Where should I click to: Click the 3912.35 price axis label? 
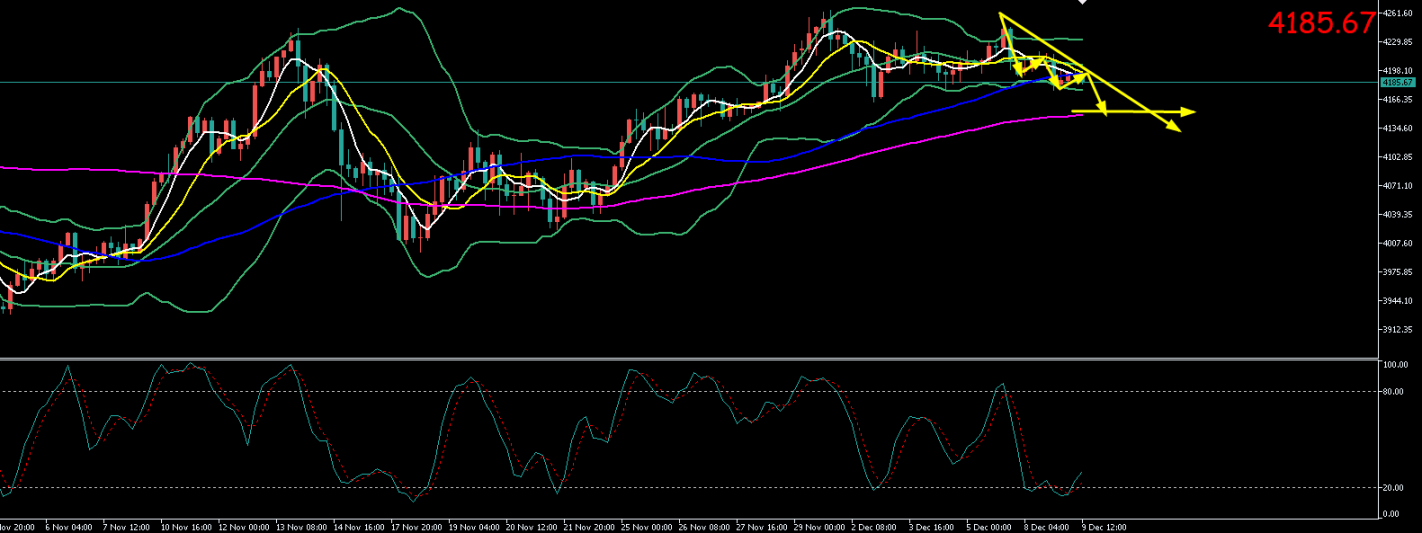click(1397, 330)
